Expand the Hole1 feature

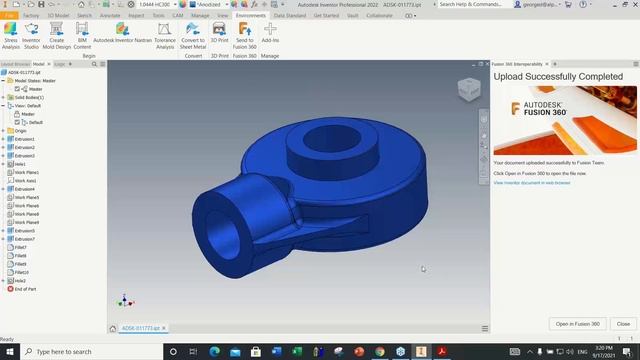(x=3, y=164)
